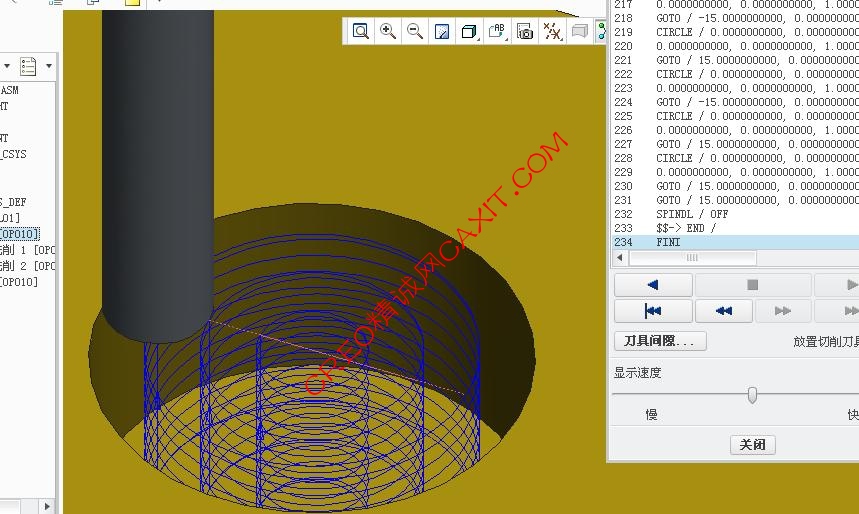Click model tree scrollbar right arrow
The width and height of the screenshot is (859, 514).
coord(47,506)
